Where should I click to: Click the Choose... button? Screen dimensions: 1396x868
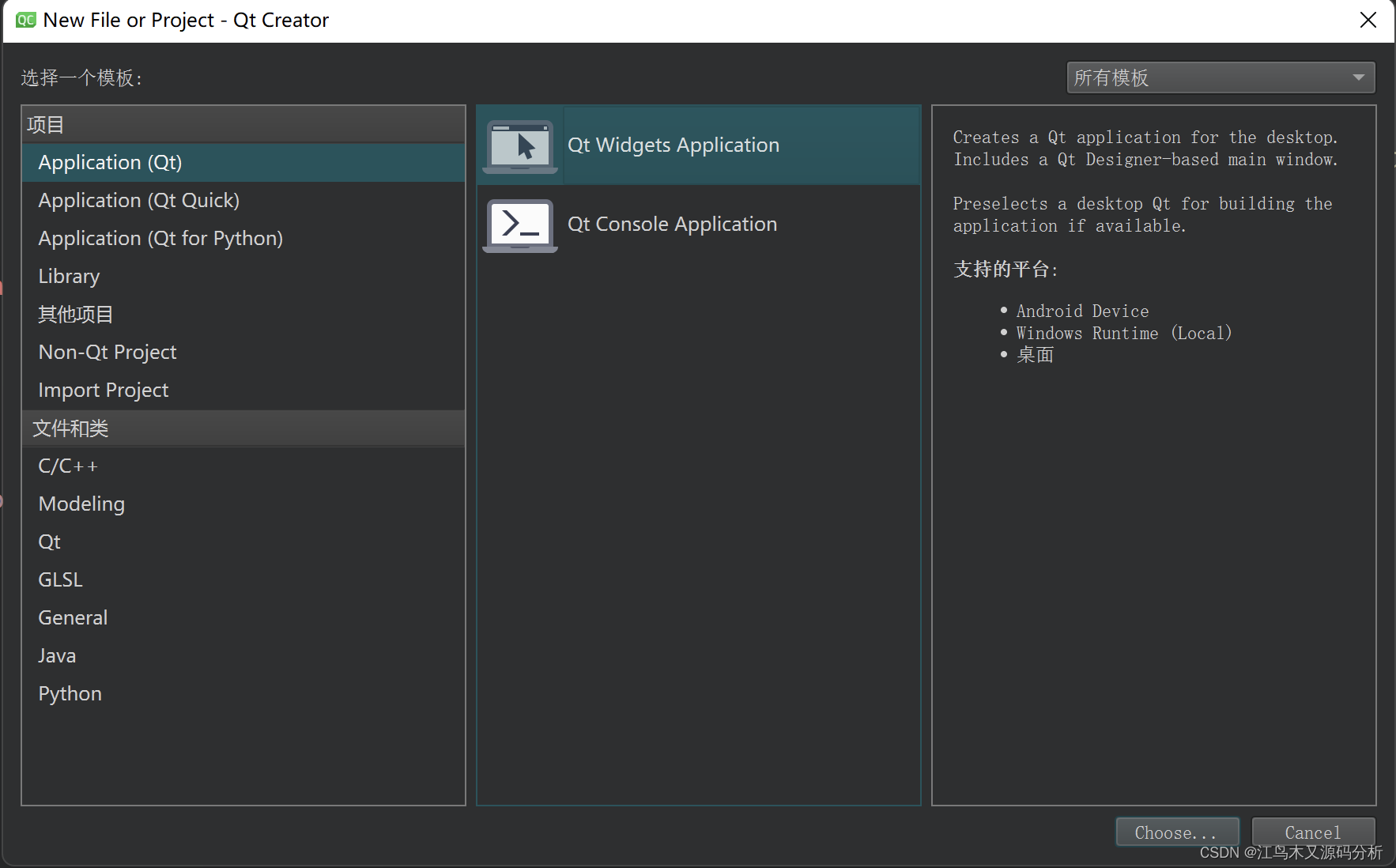point(1177,832)
